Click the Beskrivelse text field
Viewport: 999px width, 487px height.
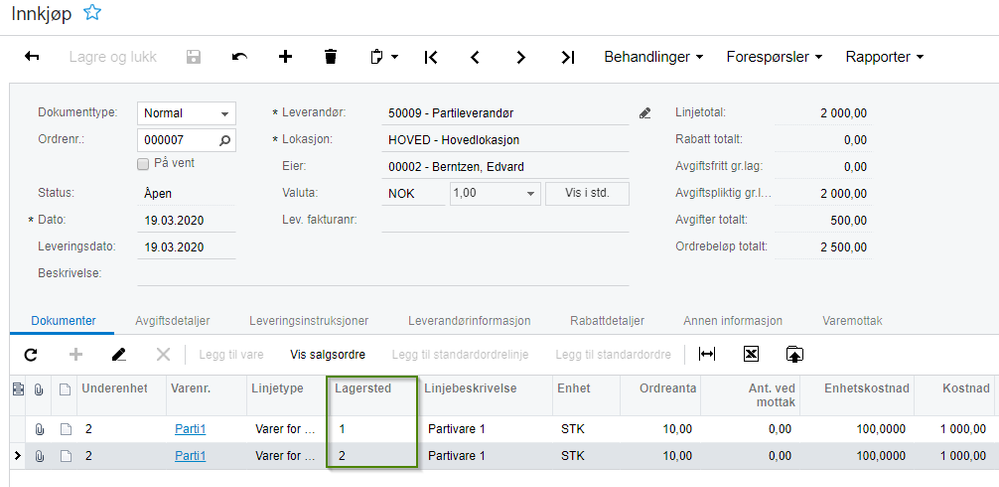(x=383, y=274)
